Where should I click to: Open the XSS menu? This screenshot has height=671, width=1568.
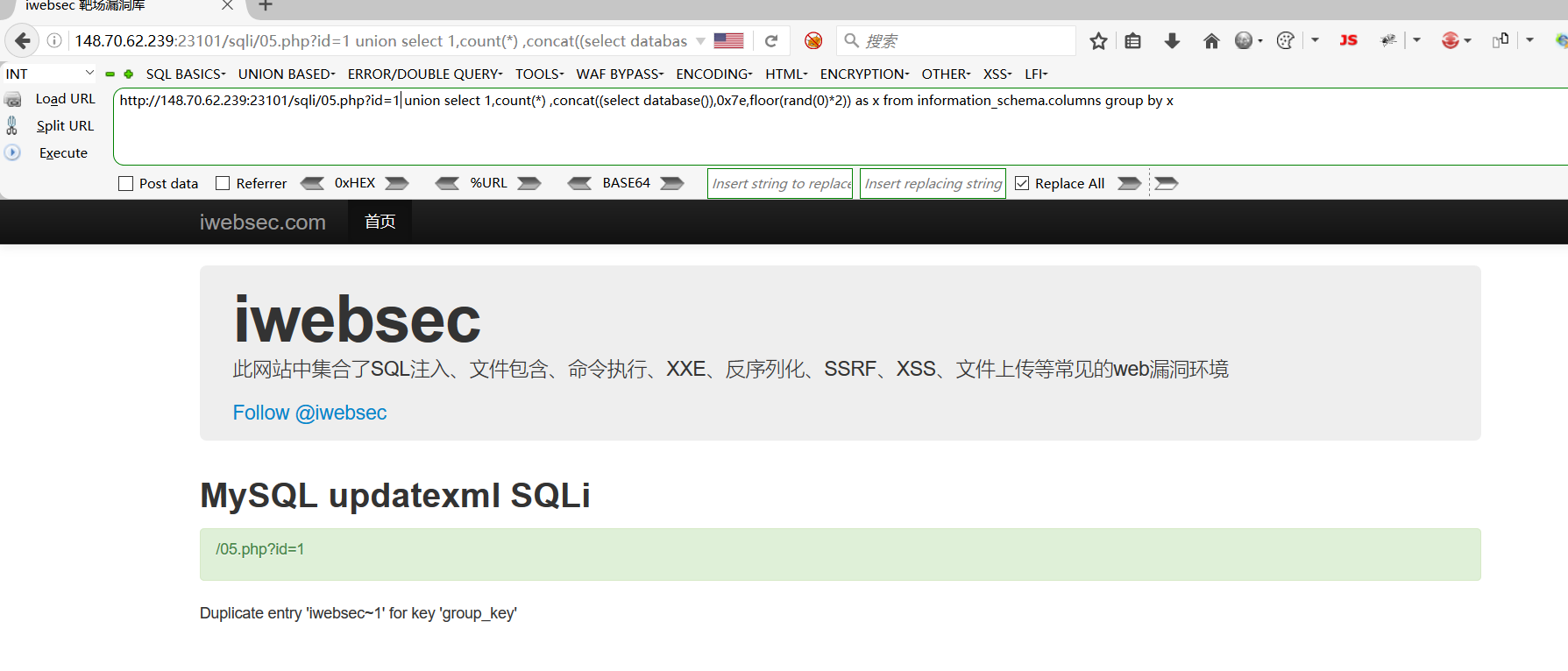point(997,74)
